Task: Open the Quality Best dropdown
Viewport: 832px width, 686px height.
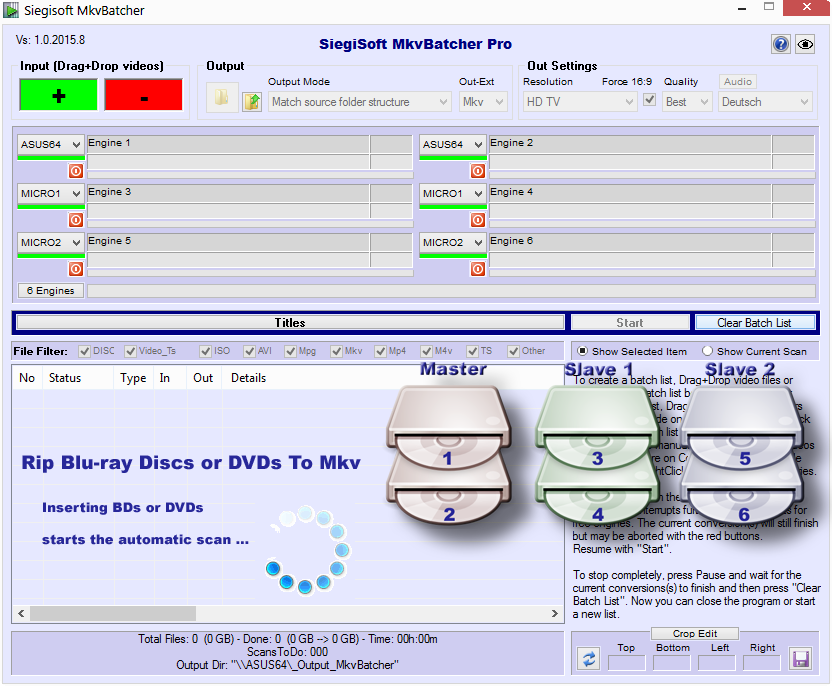Action: (687, 102)
